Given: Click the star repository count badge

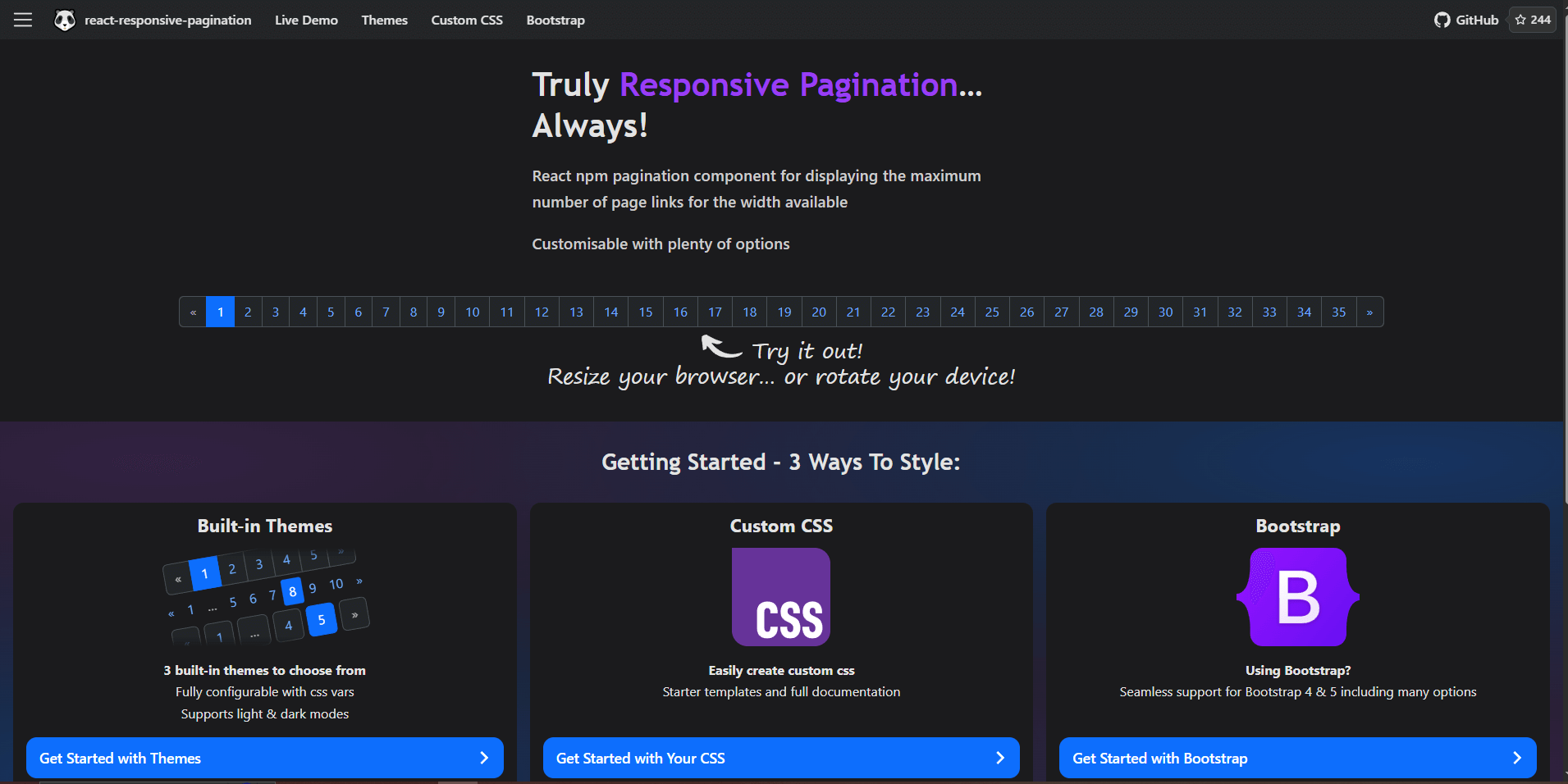Looking at the screenshot, I should [x=1531, y=19].
